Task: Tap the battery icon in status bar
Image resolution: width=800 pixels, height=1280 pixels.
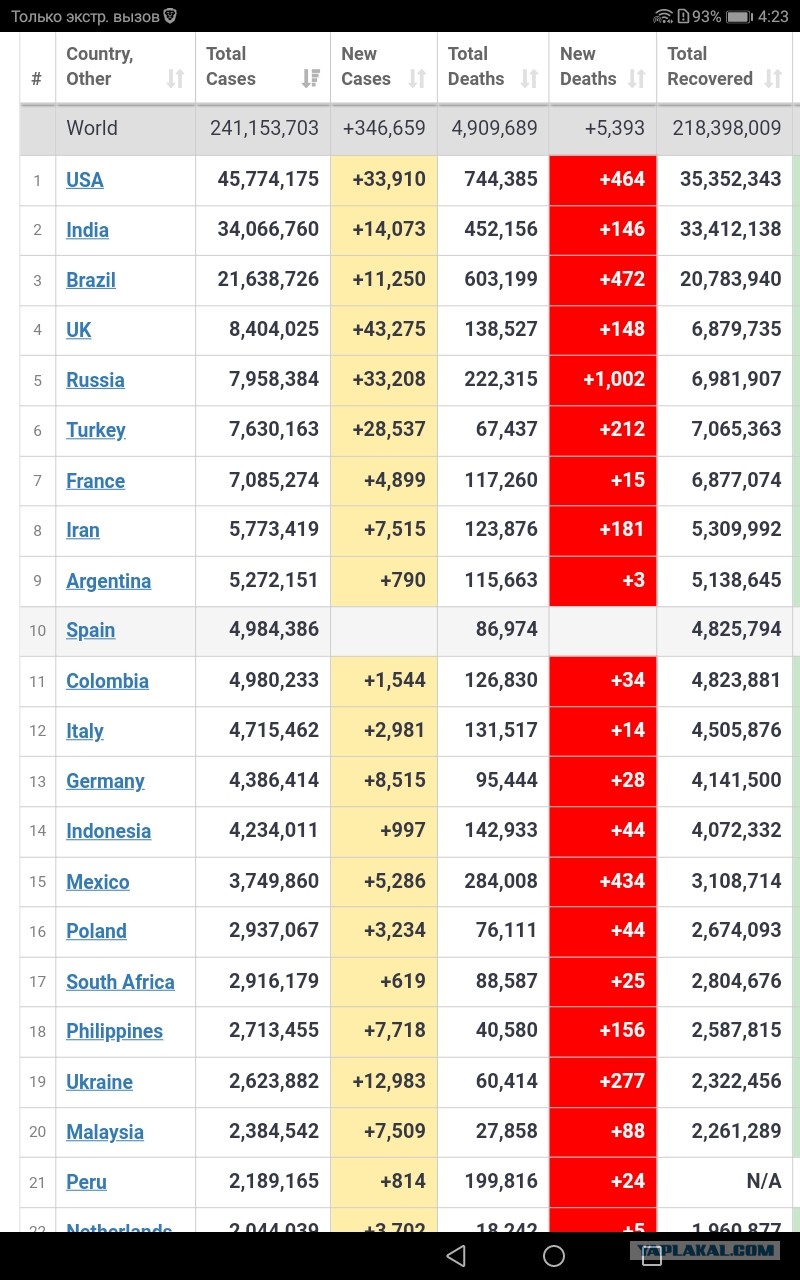Action: (739, 16)
